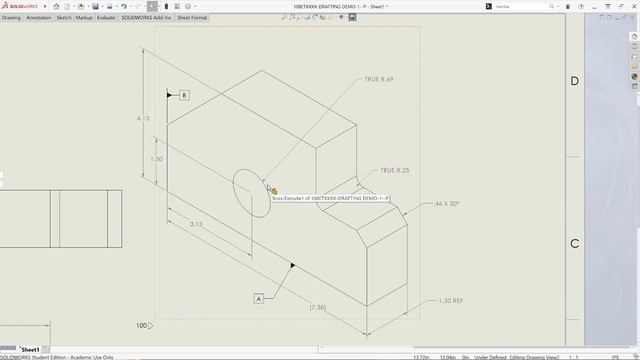Image resolution: width=640 pixels, height=360 pixels.
Task: Open Custom Properties in task pane
Action: tap(634, 86)
